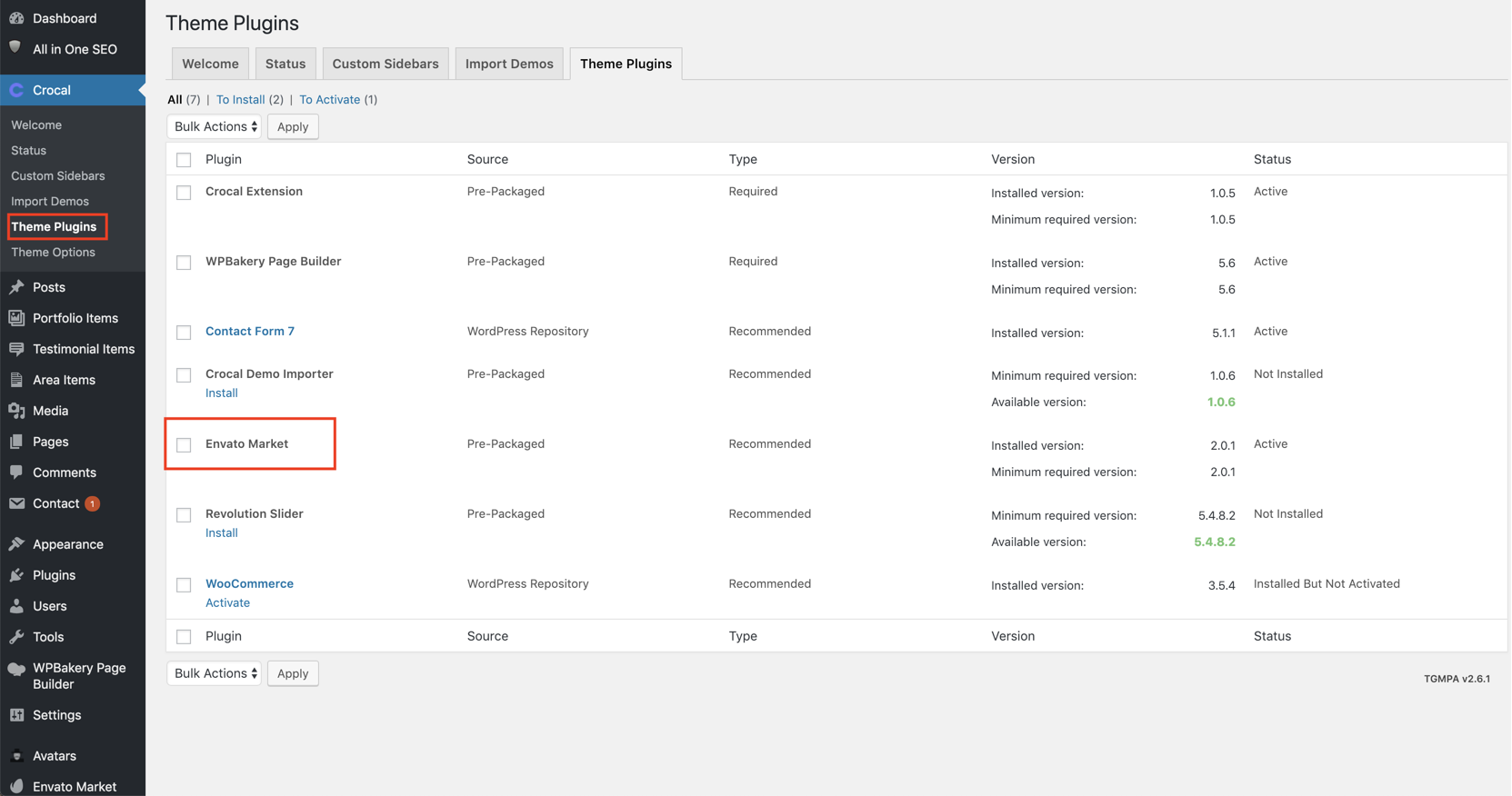
Task: Open Welcome in Crocal submenu
Action: (x=36, y=124)
